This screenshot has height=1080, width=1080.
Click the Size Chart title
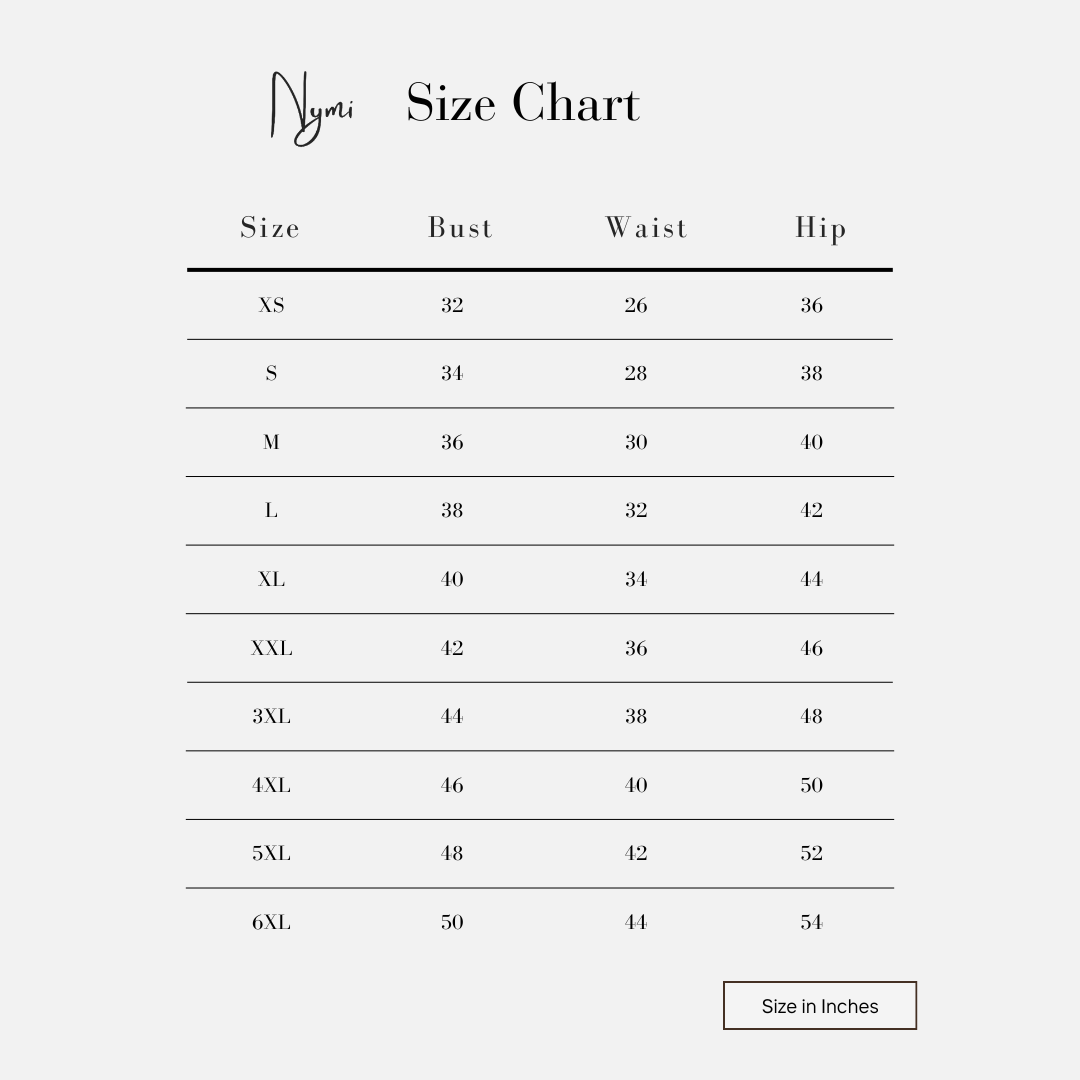click(x=523, y=103)
